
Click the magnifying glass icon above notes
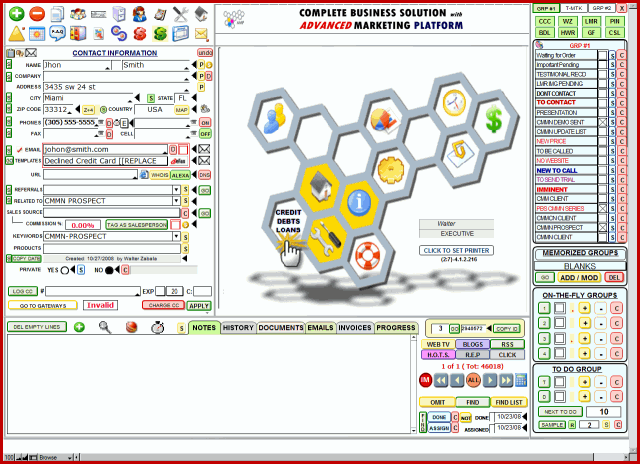pos(105,327)
